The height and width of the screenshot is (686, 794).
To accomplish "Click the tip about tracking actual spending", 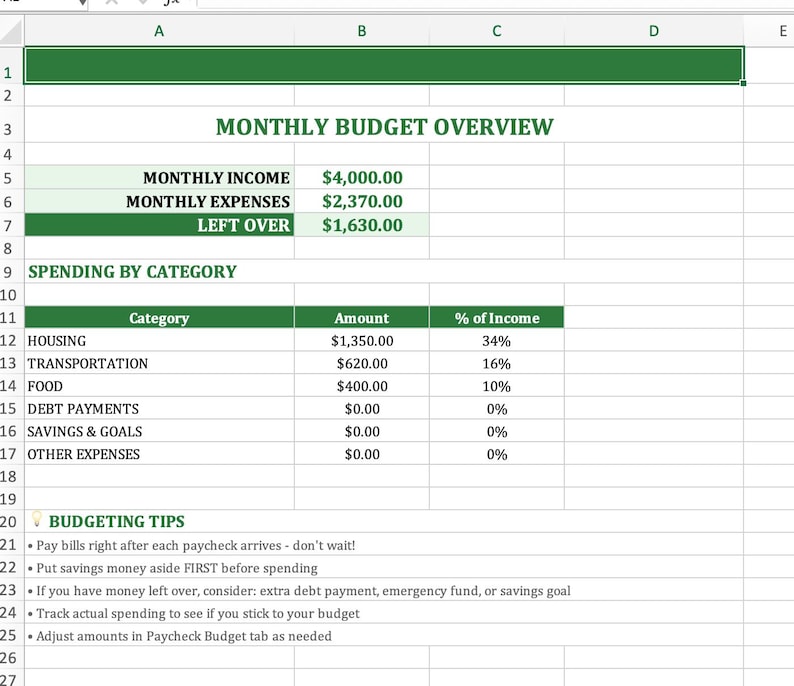I will coord(193,614).
